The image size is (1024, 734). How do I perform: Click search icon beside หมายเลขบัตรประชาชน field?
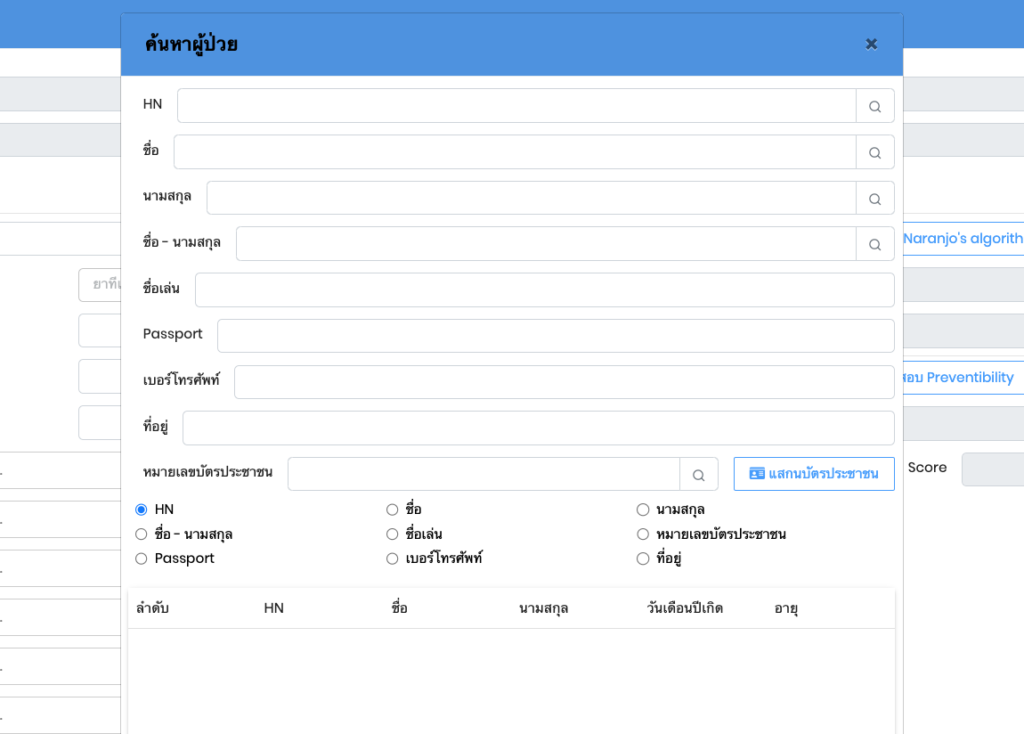click(699, 475)
